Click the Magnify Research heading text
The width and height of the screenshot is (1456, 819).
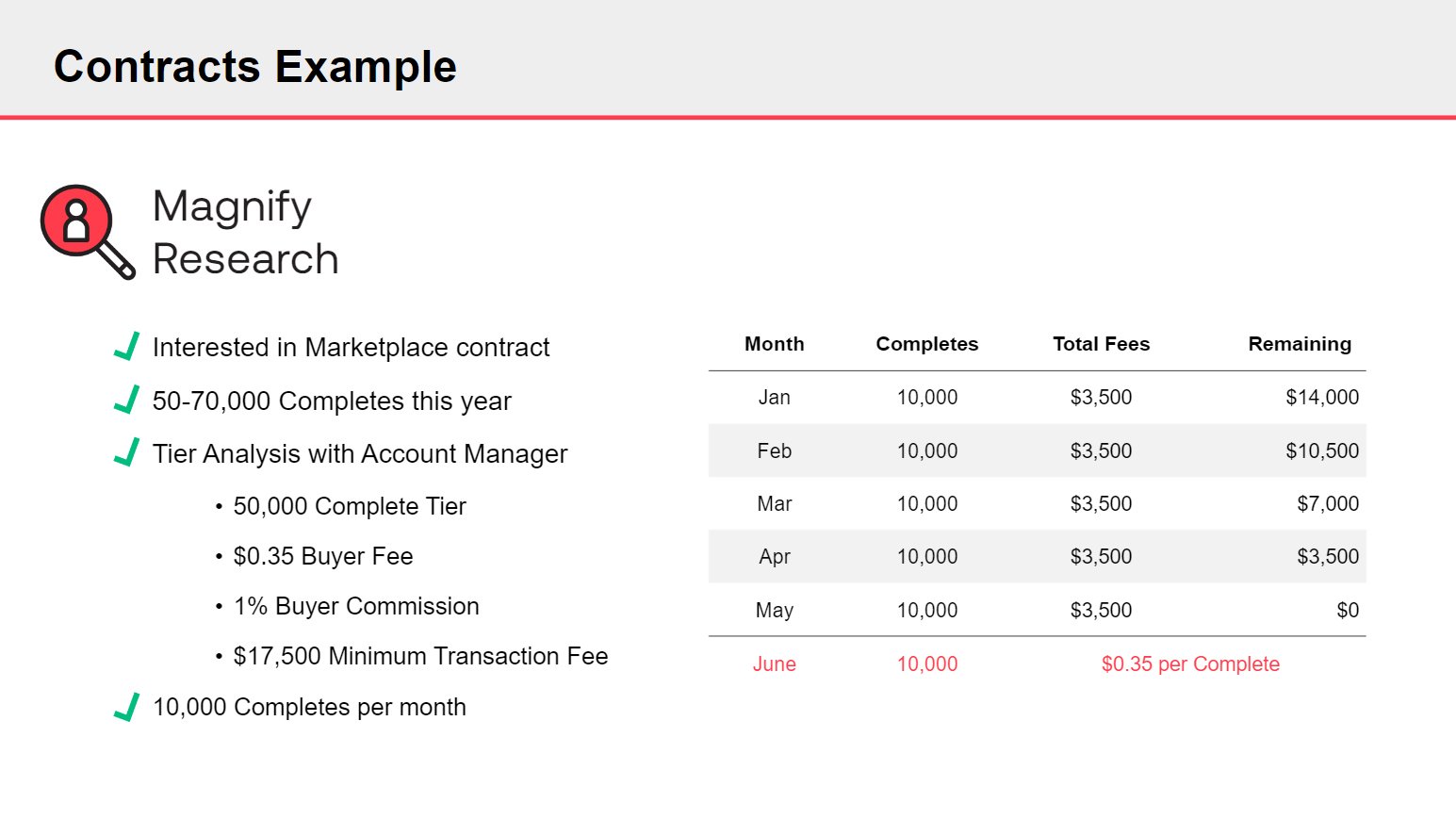245,232
